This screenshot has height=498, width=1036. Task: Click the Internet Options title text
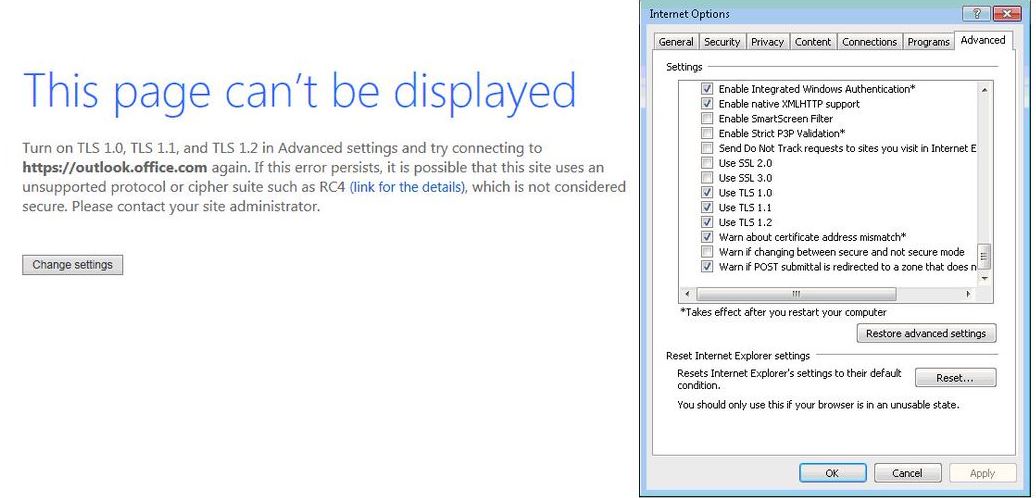(x=689, y=14)
